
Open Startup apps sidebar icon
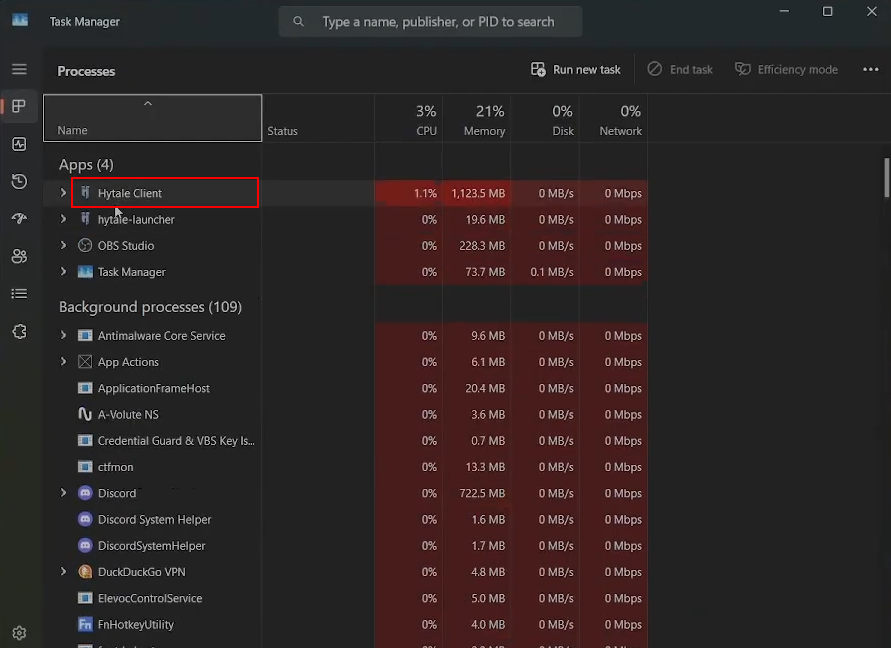(19, 219)
